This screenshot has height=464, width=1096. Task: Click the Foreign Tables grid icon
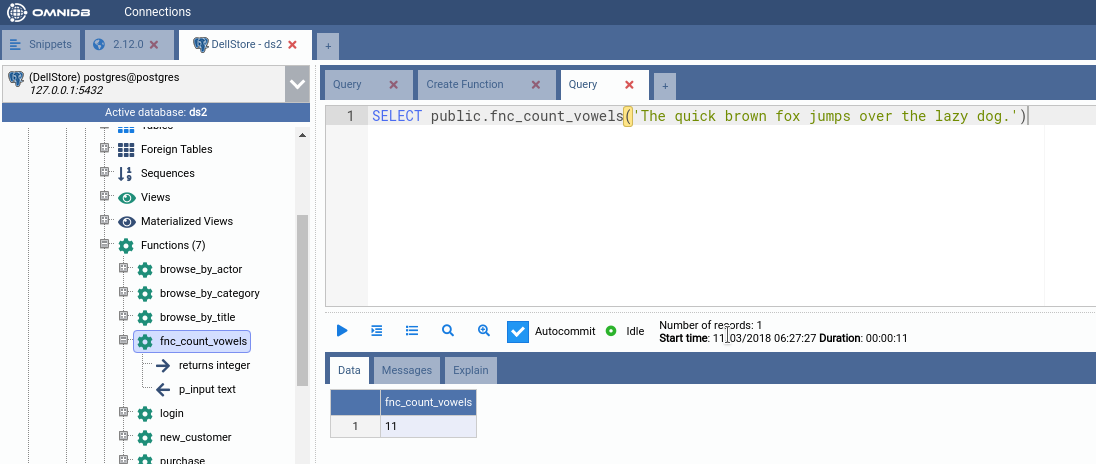click(126, 150)
